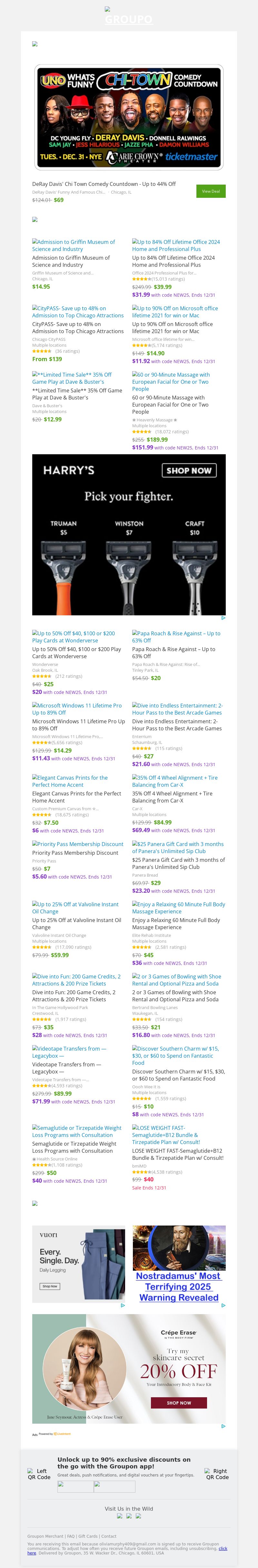Open the rightmost social icon under Visit Us
Viewport: 258px width, 1568px height.
[x=138, y=1516]
